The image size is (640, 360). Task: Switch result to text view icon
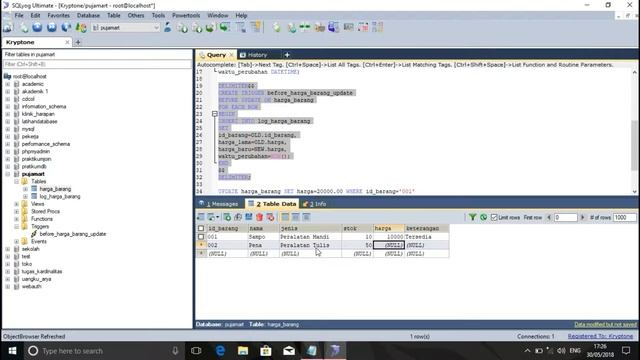click(306, 217)
